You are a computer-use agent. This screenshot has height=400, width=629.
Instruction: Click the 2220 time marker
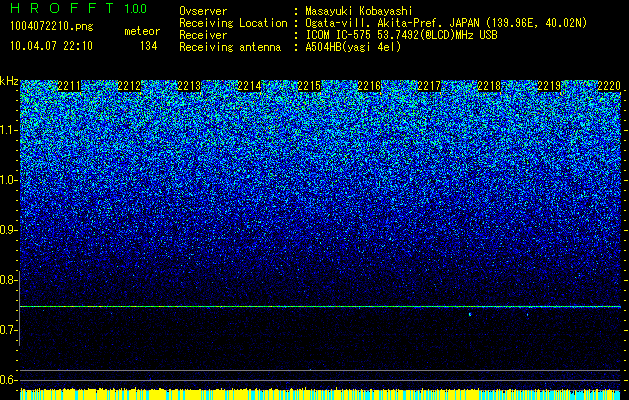click(x=609, y=86)
